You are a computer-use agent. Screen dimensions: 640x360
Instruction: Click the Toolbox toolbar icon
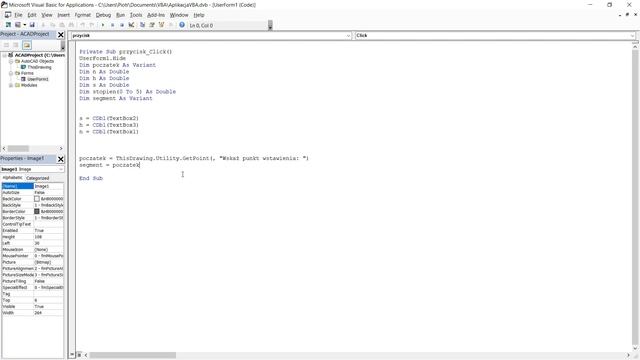click(x=171, y=25)
